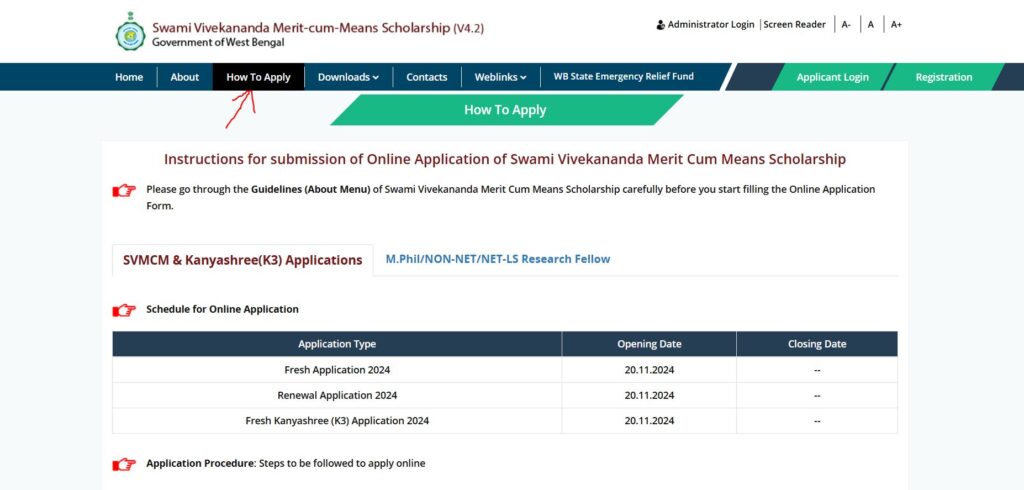
Task: Click the Administrator Login user icon
Action: pos(660,25)
